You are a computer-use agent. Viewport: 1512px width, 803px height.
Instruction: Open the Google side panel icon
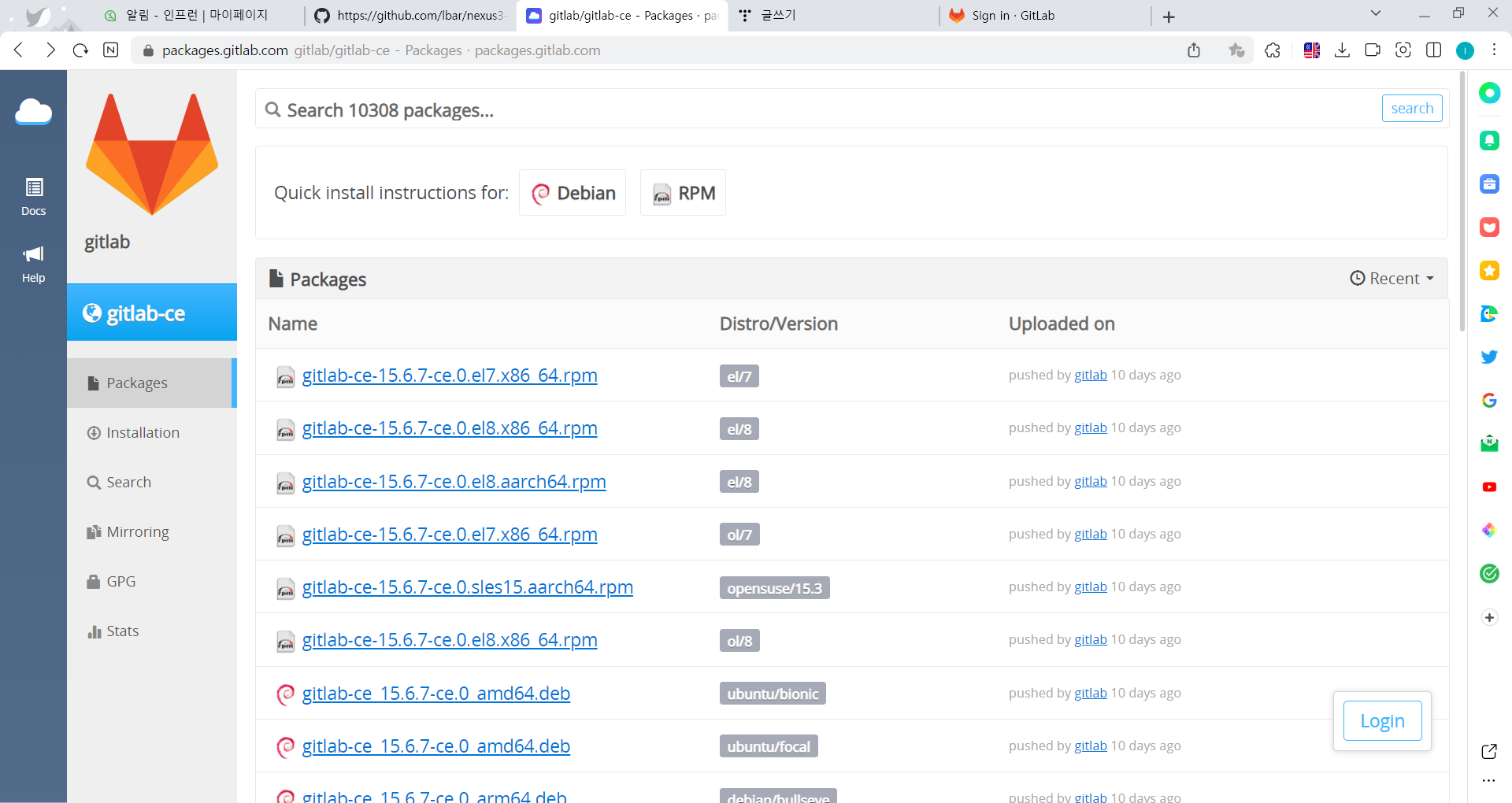(x=1489, y=400)
